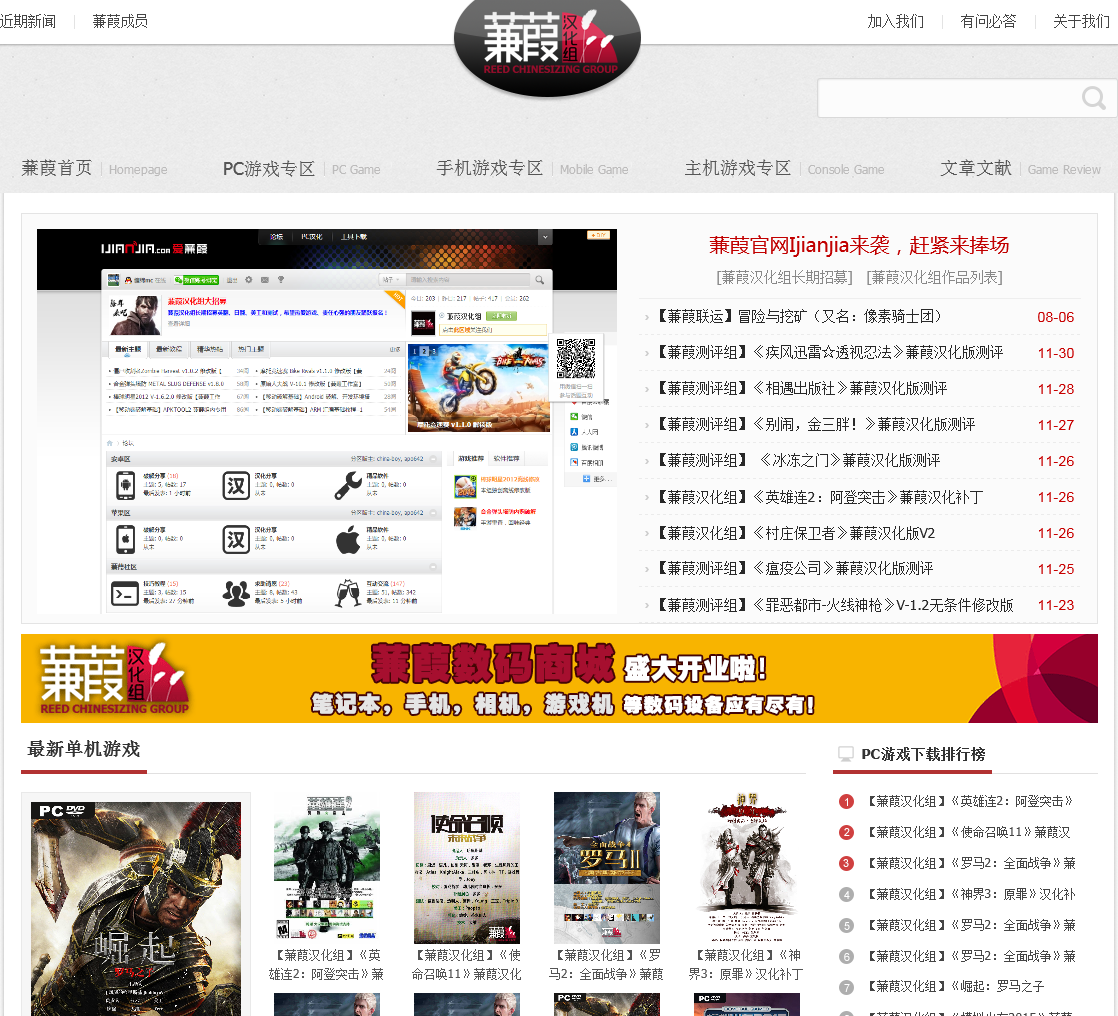This screenshot has height=1016, width=1118.
Task: Open ranking entry 《崛起：罗马之子
Action: pos(955,987)
